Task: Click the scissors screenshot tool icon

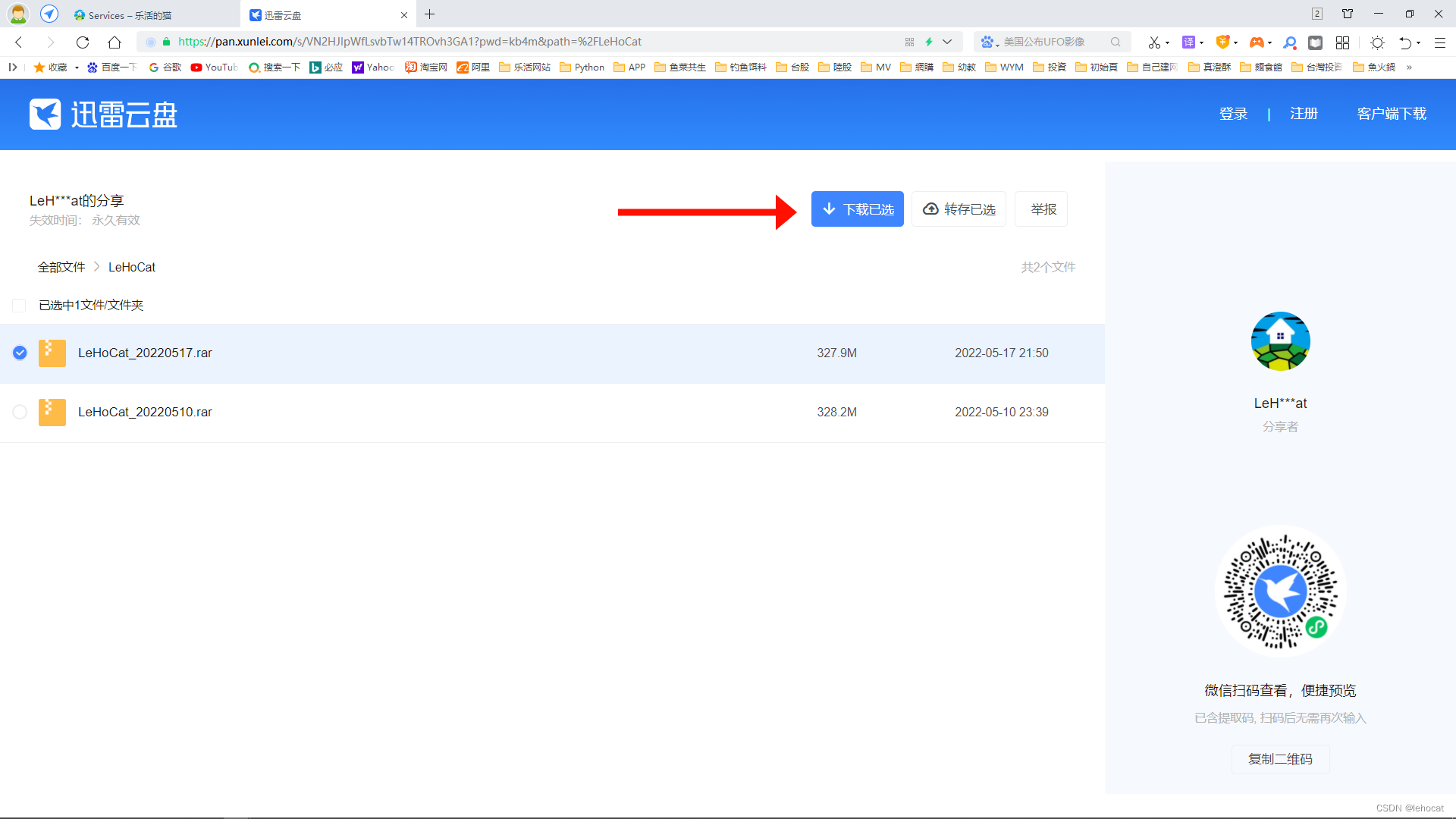Action: (x=1154, y=43)
